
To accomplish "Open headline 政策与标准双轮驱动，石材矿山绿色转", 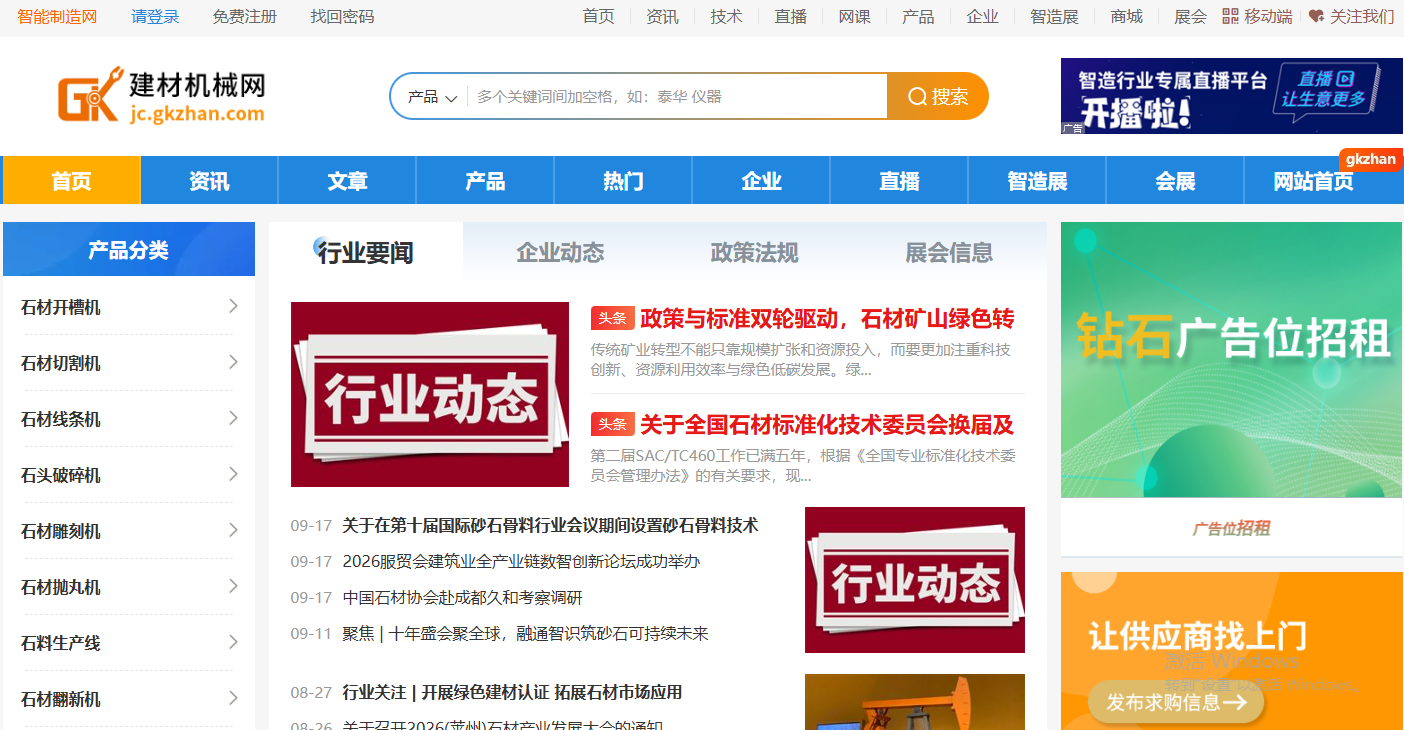I will point(827,319).
